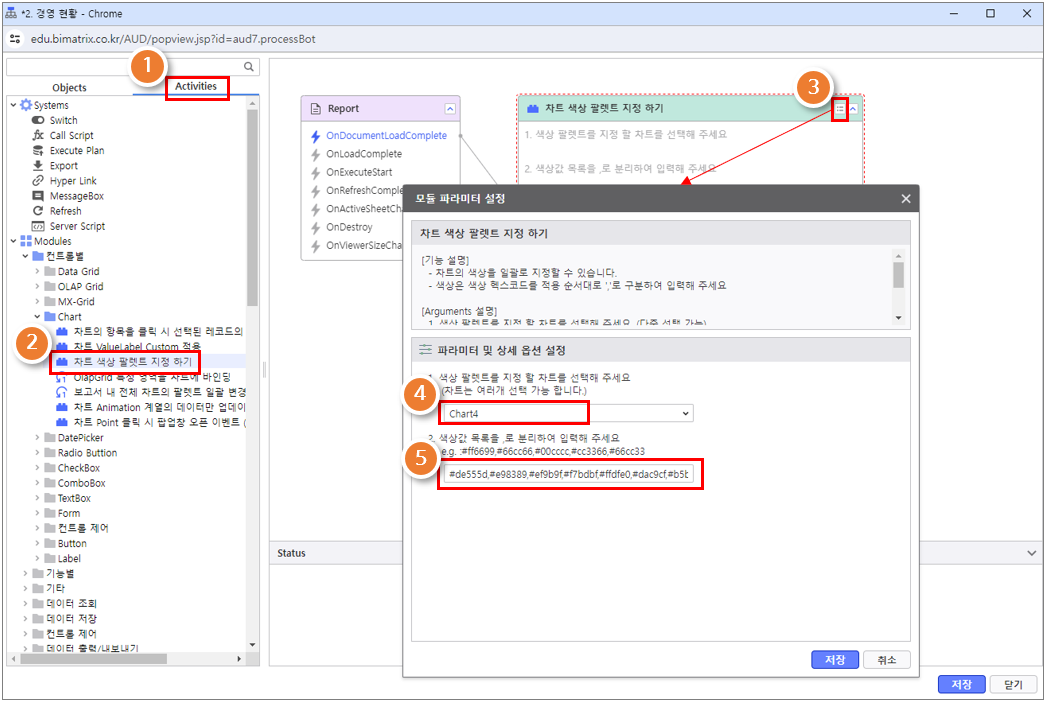Expand the MX-Grid folder
1046x701 pixels.
click(37, 301)
